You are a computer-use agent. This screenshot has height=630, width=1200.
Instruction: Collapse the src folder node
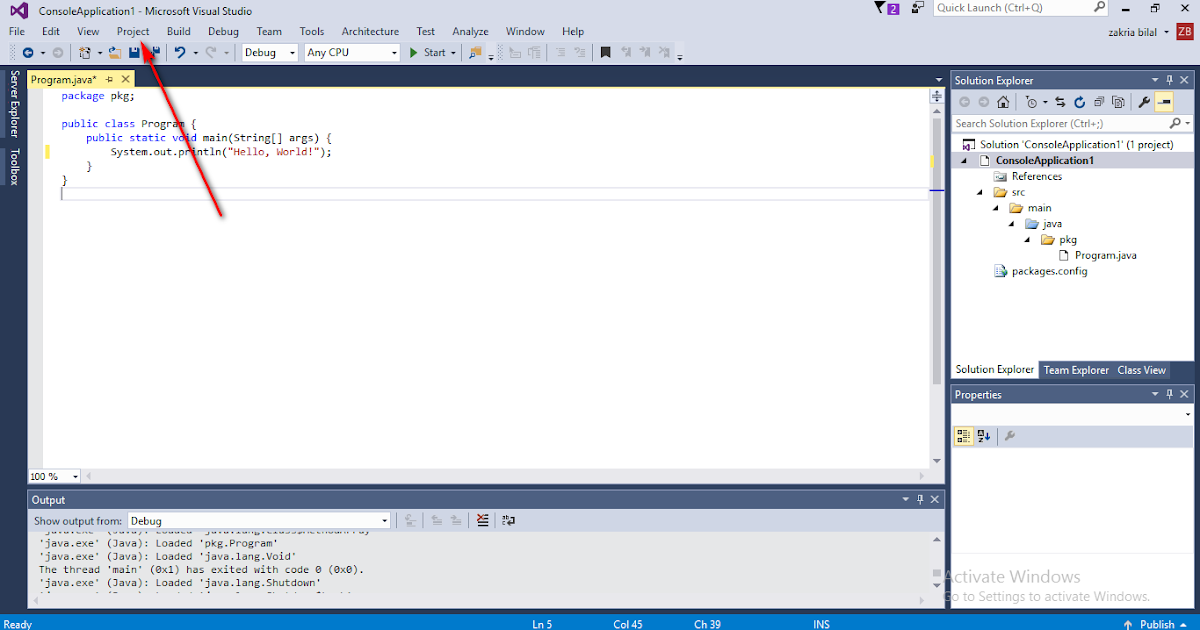[x=980, y=192]
